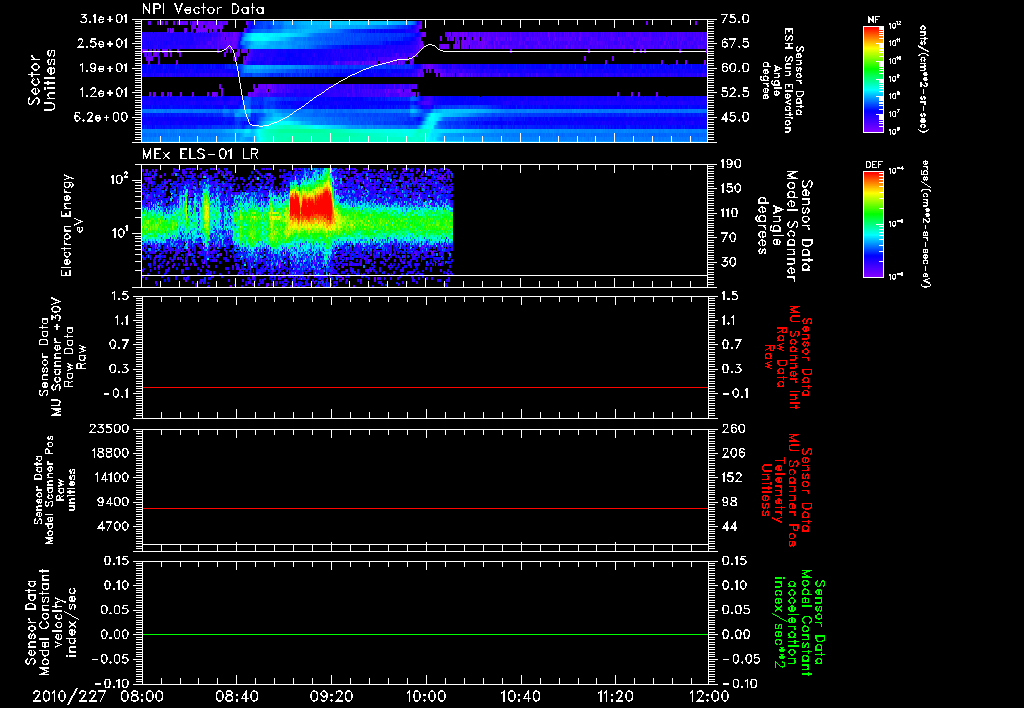Click the red "MU Scanner Int Raw Data" label
Viewport: 1024px width, 708px height.
(787, 358)
